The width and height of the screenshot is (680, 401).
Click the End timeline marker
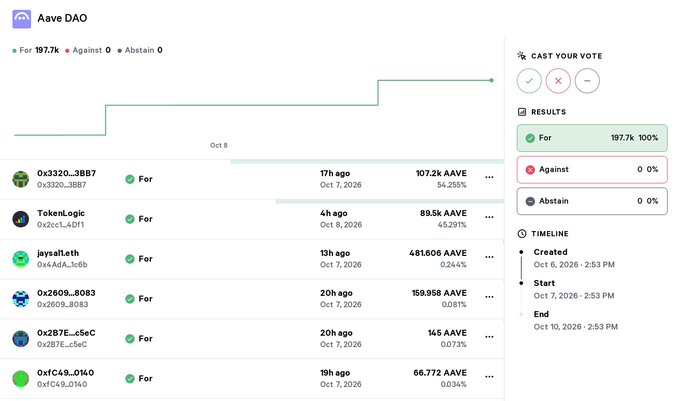pyautogui.click(x=521, y=314)
